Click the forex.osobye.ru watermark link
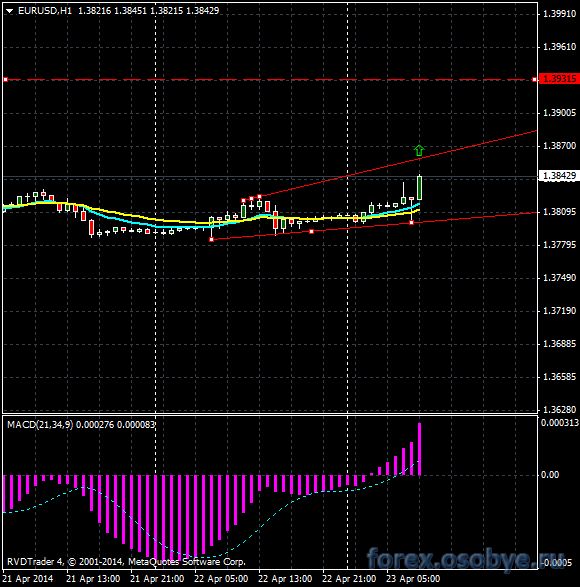The image size is (580, 587). tap(465, 559)
